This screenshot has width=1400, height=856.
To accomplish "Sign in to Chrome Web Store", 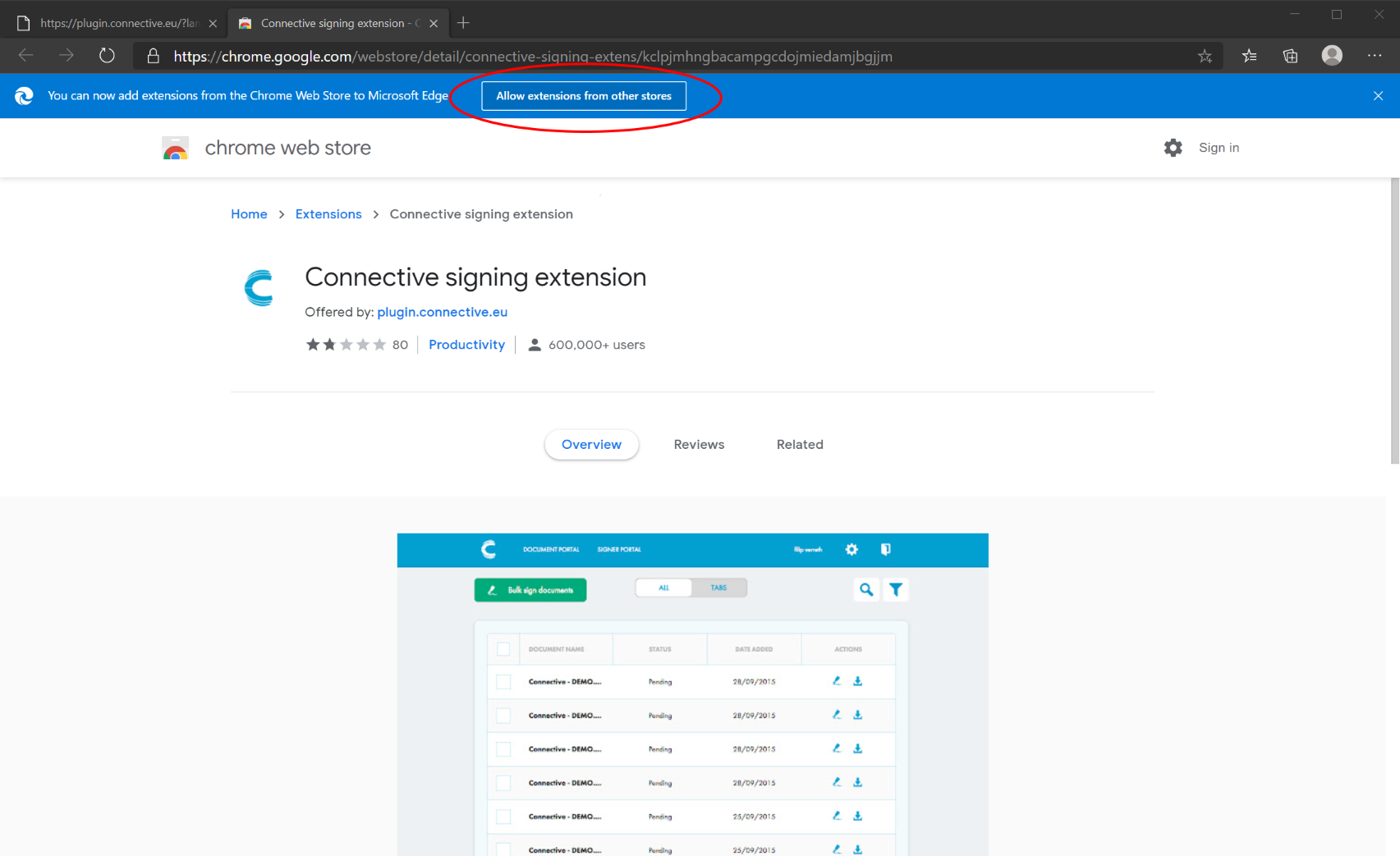I will coord(1219,148).
